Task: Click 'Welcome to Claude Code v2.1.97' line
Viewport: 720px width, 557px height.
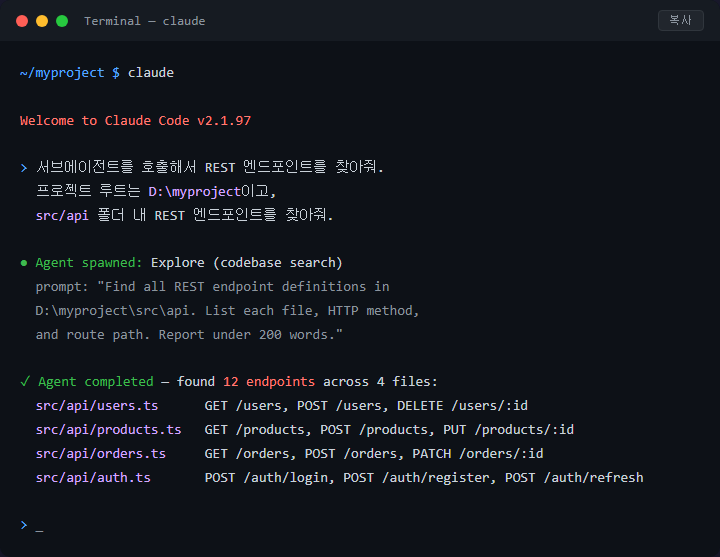Action: (135, 120)
